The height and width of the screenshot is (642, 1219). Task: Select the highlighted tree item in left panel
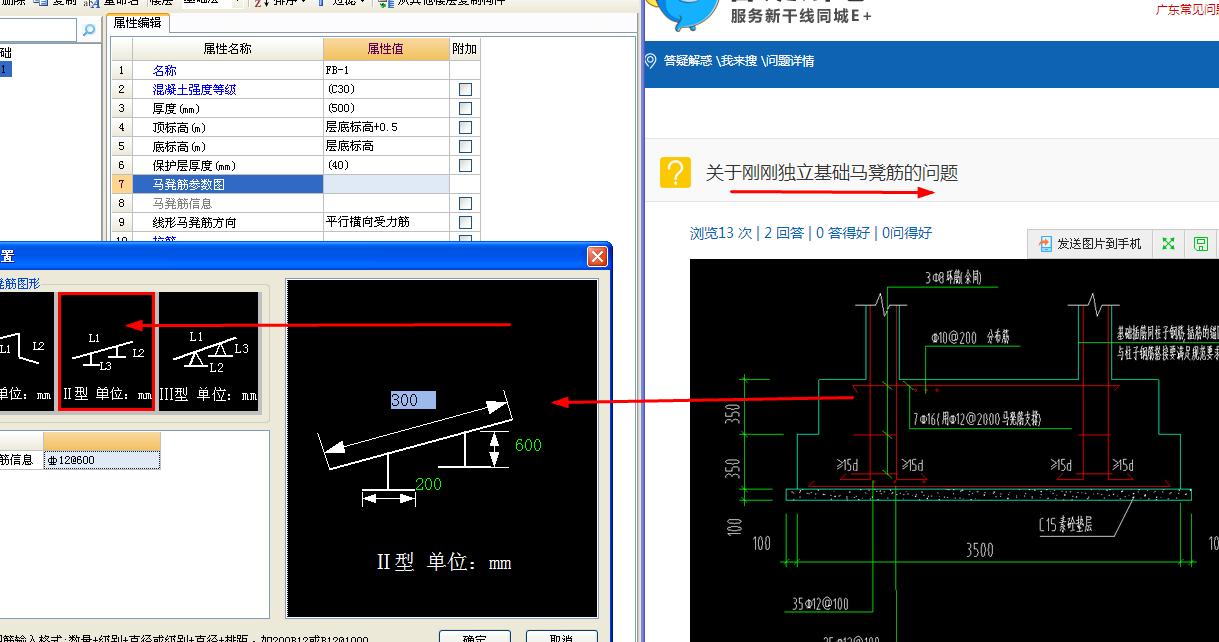point(6,69)
